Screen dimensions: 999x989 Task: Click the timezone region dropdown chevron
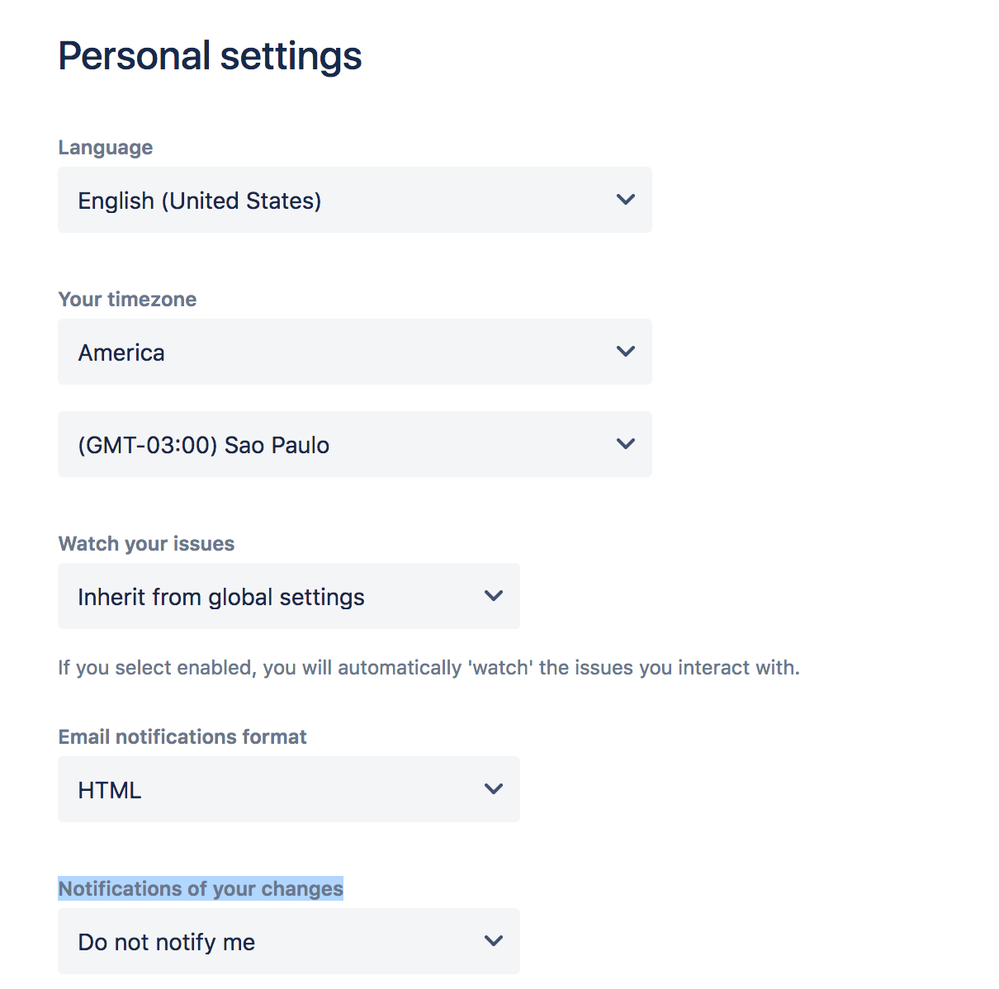626,351
